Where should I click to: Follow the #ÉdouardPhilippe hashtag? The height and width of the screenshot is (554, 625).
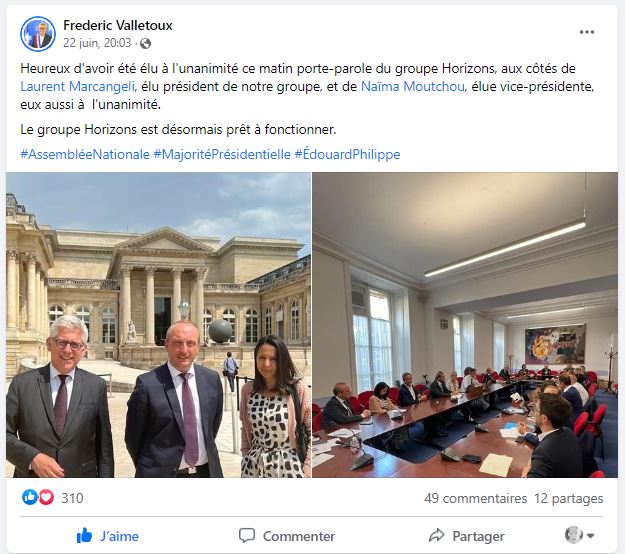pos(347,154)
